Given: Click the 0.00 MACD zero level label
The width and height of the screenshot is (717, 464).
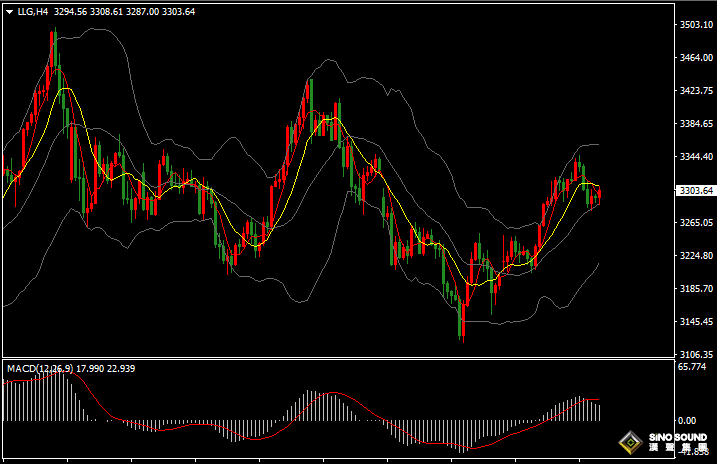Looking at the screenshot, I should point(687,421).
